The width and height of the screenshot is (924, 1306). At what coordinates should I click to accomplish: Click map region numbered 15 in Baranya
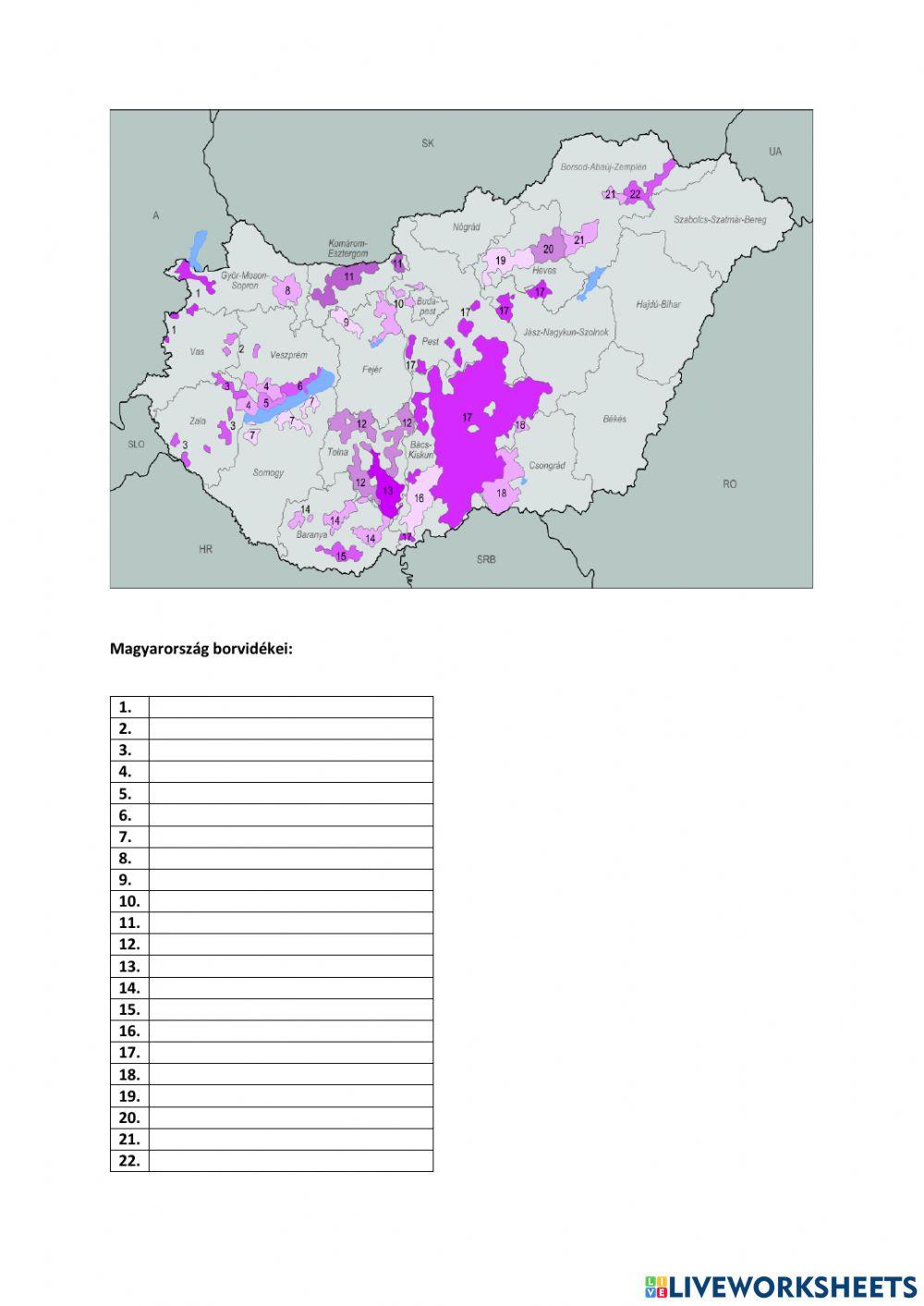point(341,555)
